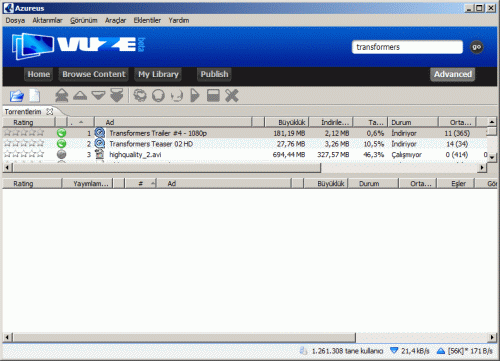The height and width of the screenshot is (361, 500).
Task: Click the toolbar icon left of start arrow
Action: 177,96
